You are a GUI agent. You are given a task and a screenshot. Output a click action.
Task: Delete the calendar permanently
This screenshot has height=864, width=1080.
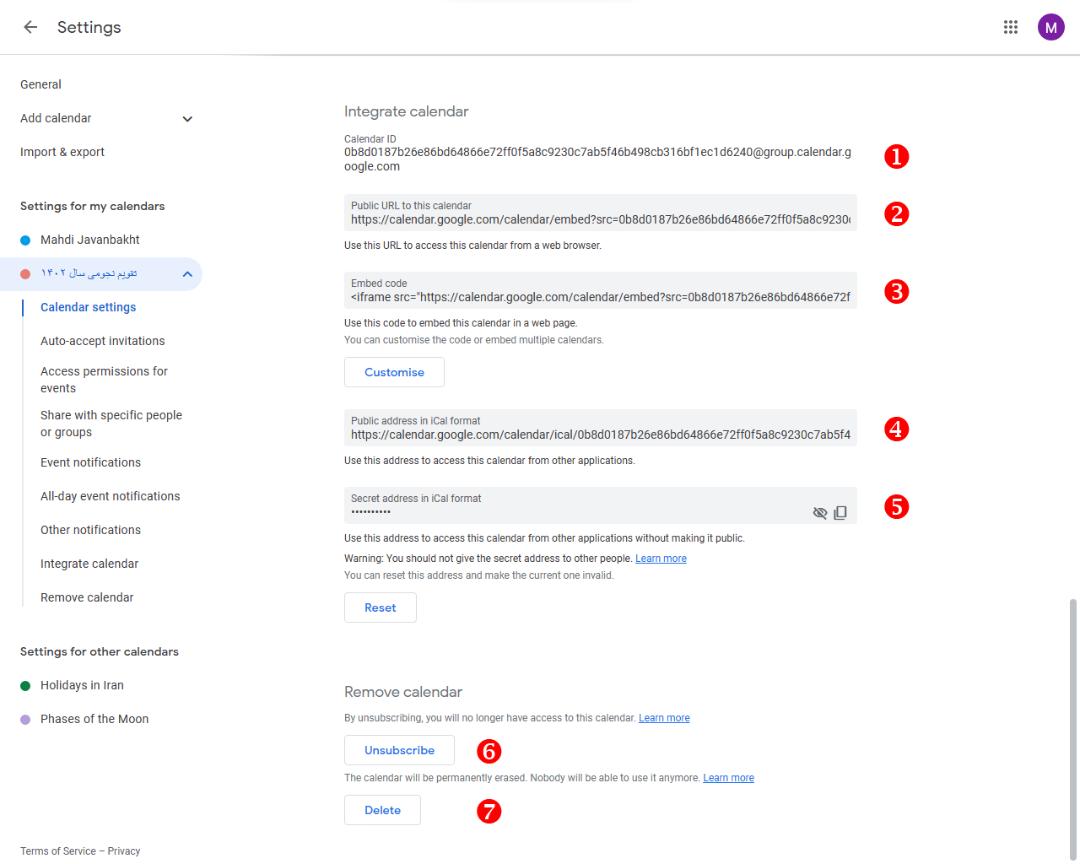coord(382,810)
